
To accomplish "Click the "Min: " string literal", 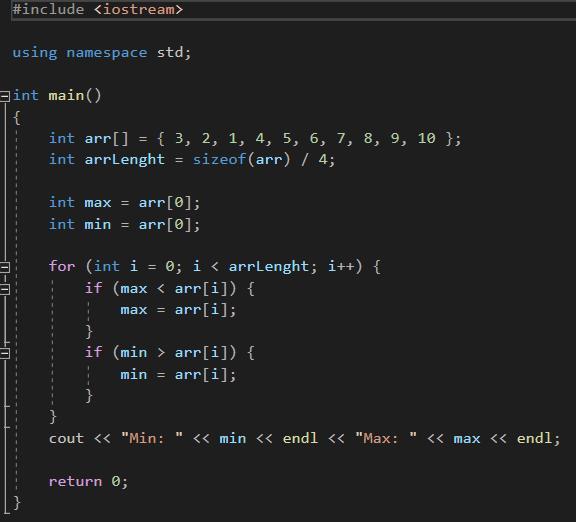I will 152,438.
